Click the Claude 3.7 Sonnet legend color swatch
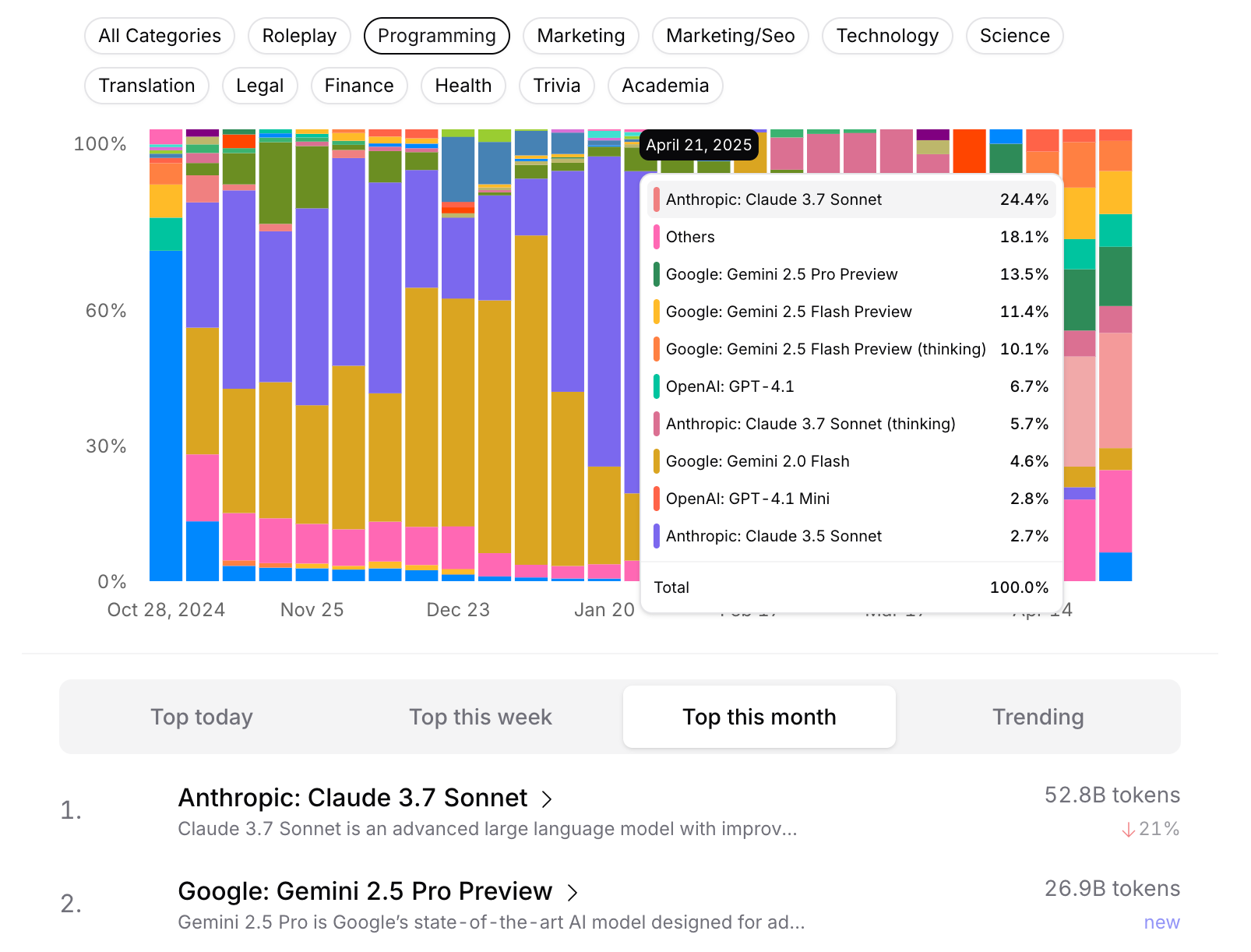The height and width of the screenshot is (952, 1251). pos(657,199)
